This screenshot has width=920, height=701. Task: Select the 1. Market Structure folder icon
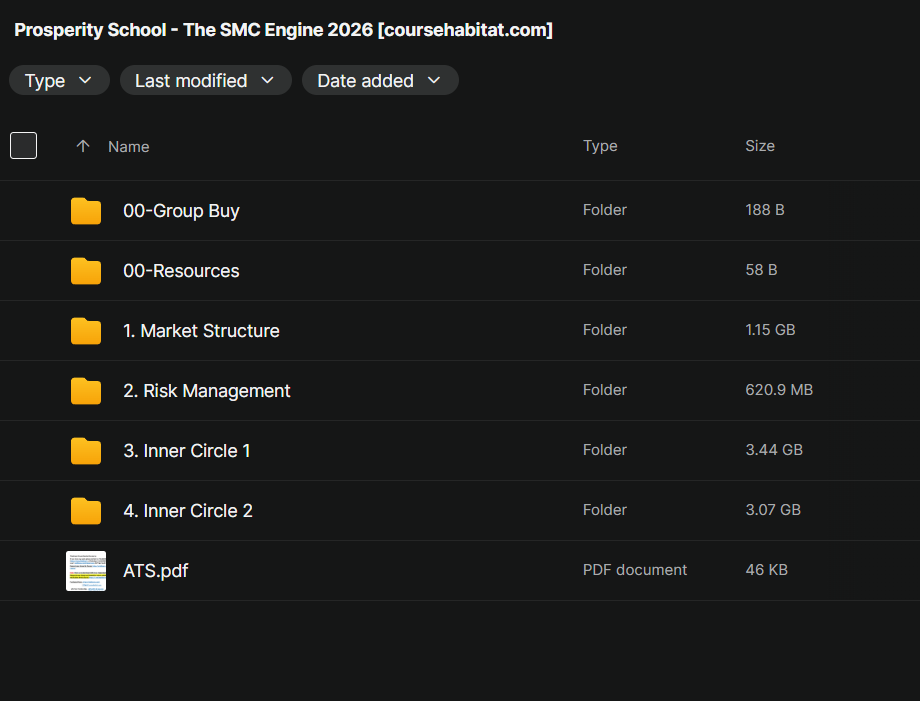pos(86,331)
